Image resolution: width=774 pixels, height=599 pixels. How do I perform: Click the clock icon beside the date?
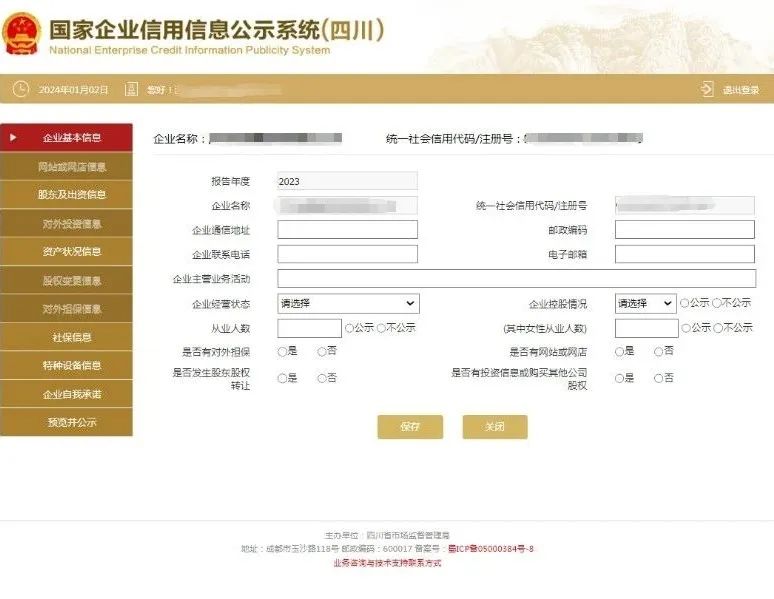20,89
